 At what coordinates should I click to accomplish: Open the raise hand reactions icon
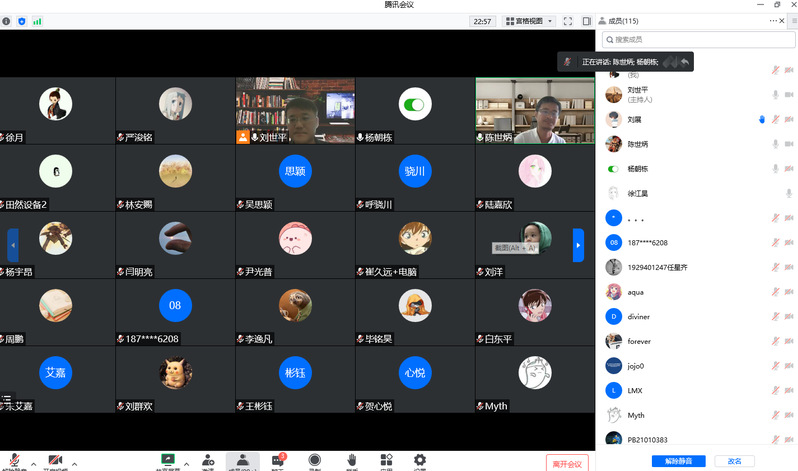point(352,460)
